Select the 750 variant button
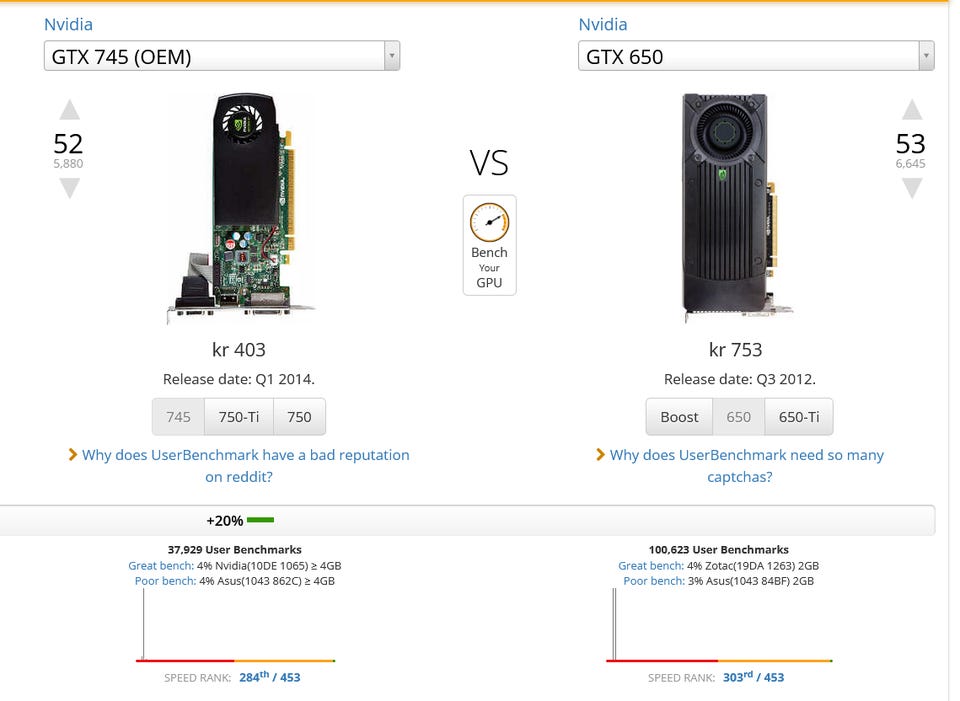Image resolution: width=960 pixels, height=701 pixels. pos(299,417)
